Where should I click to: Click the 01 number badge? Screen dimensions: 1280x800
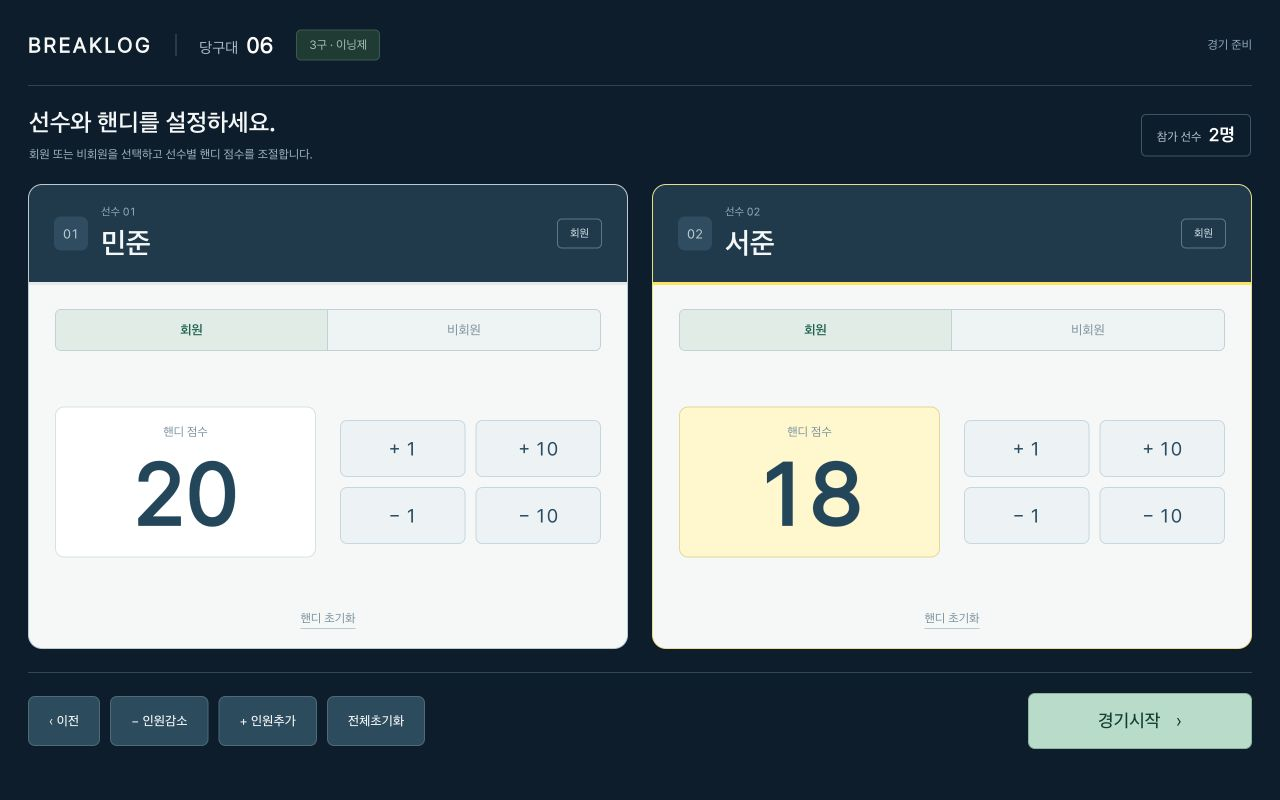tap(71, 234)
